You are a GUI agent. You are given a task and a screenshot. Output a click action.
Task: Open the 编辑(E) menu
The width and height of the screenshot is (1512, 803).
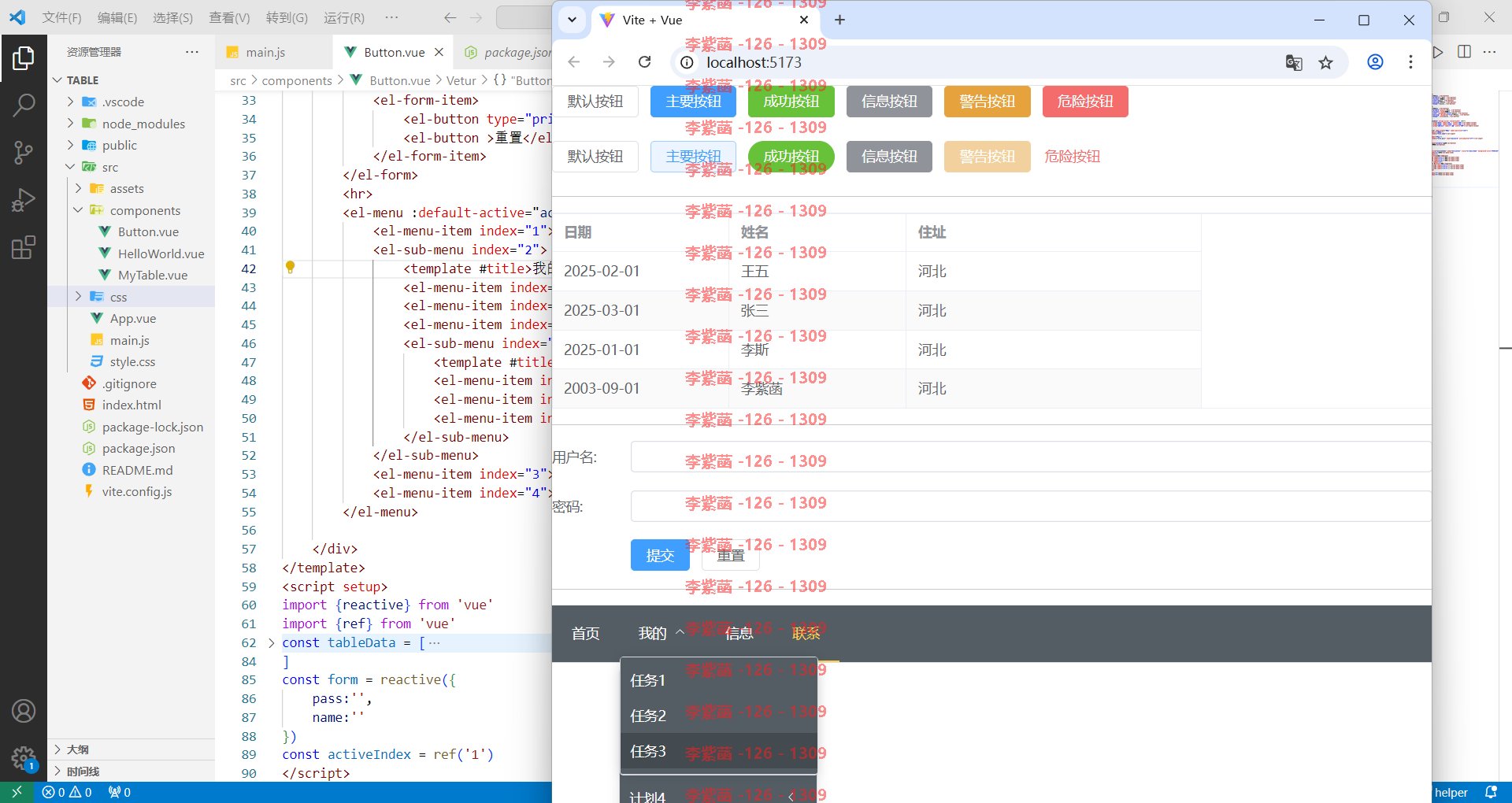(117, 17)
